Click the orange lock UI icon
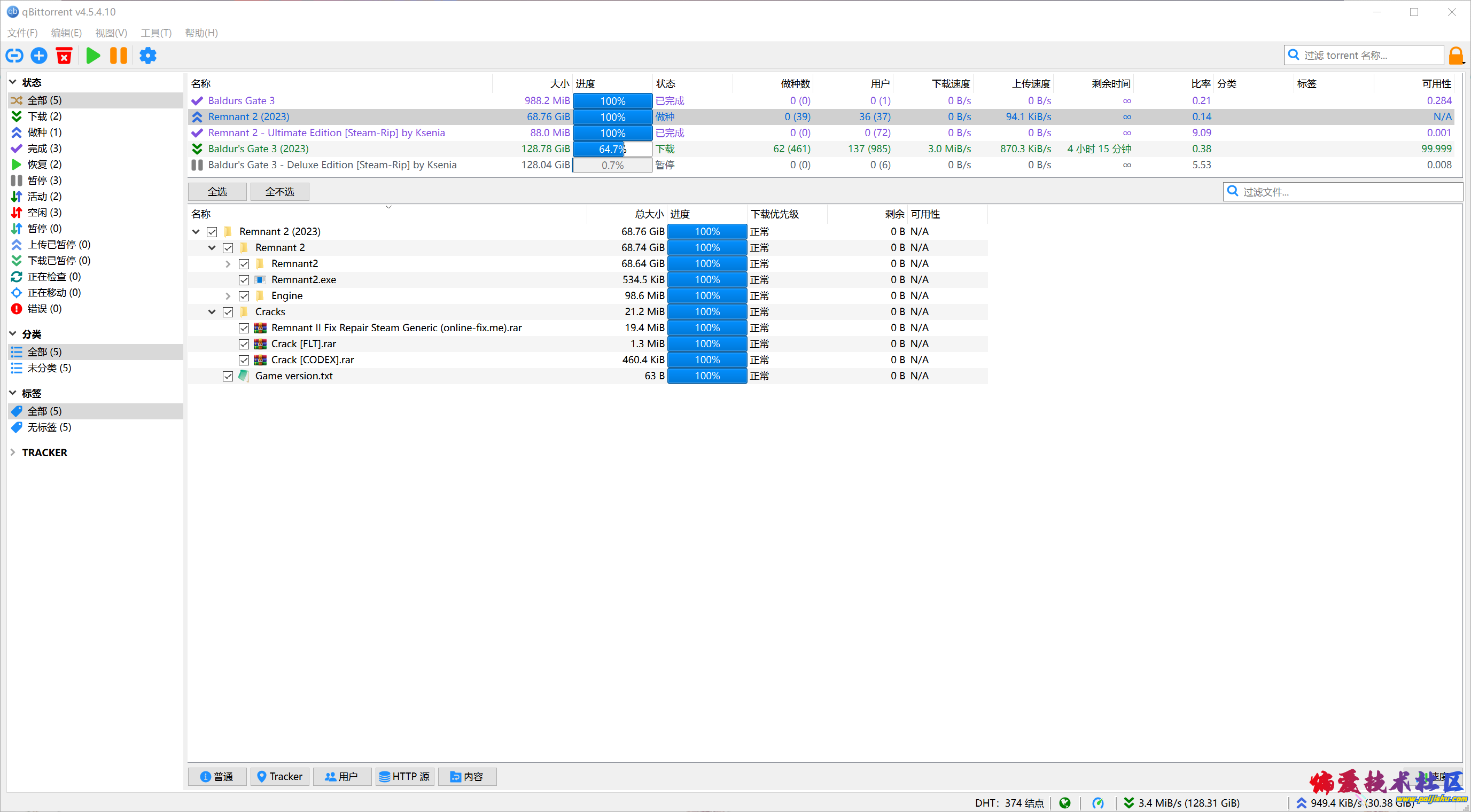The height and width of the screenshot is (812, 1471). click(x=1456, y=56)
